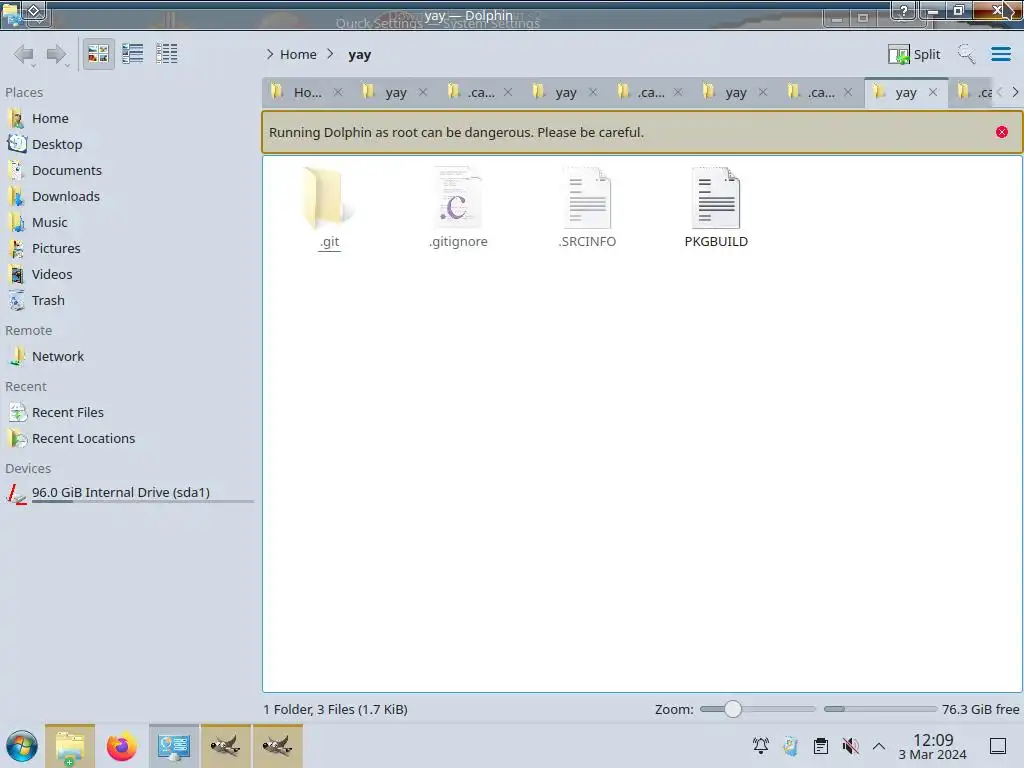This screenshot has height=768, width=1024.
Task: Click the '76.3 GiB free' label
Action: click(980, 709)
